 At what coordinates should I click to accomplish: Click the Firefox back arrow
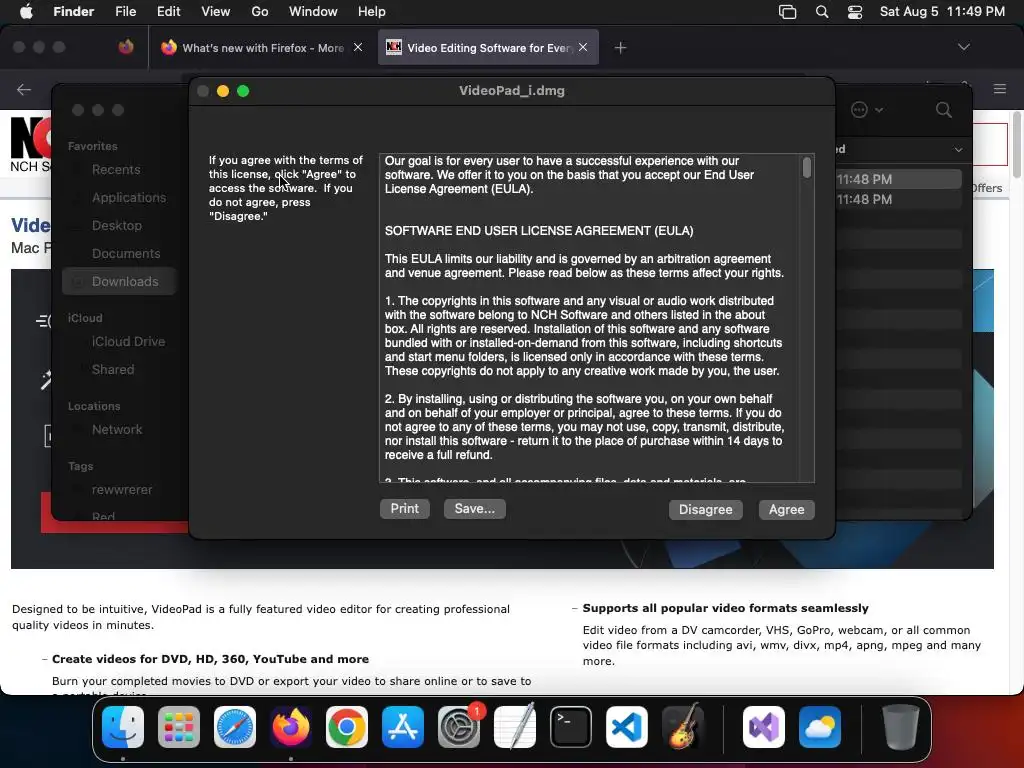[x=24, y=89]
